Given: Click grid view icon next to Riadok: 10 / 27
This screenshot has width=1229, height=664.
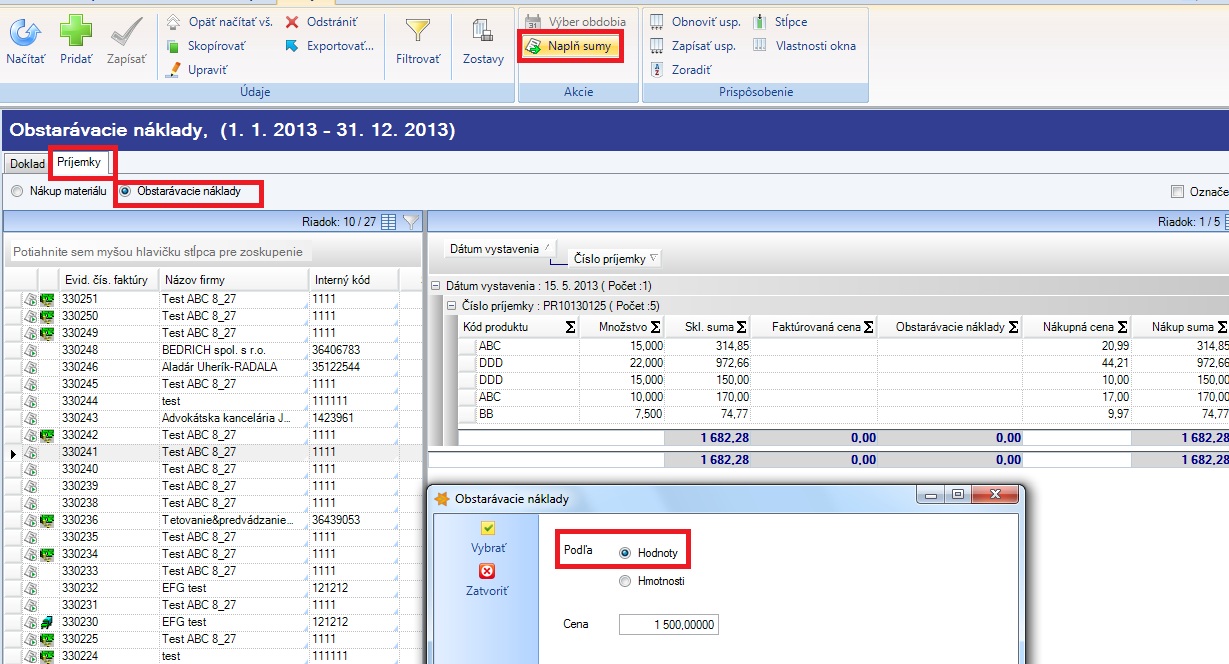Looking at the screenshot, I should tap(390, 221).
